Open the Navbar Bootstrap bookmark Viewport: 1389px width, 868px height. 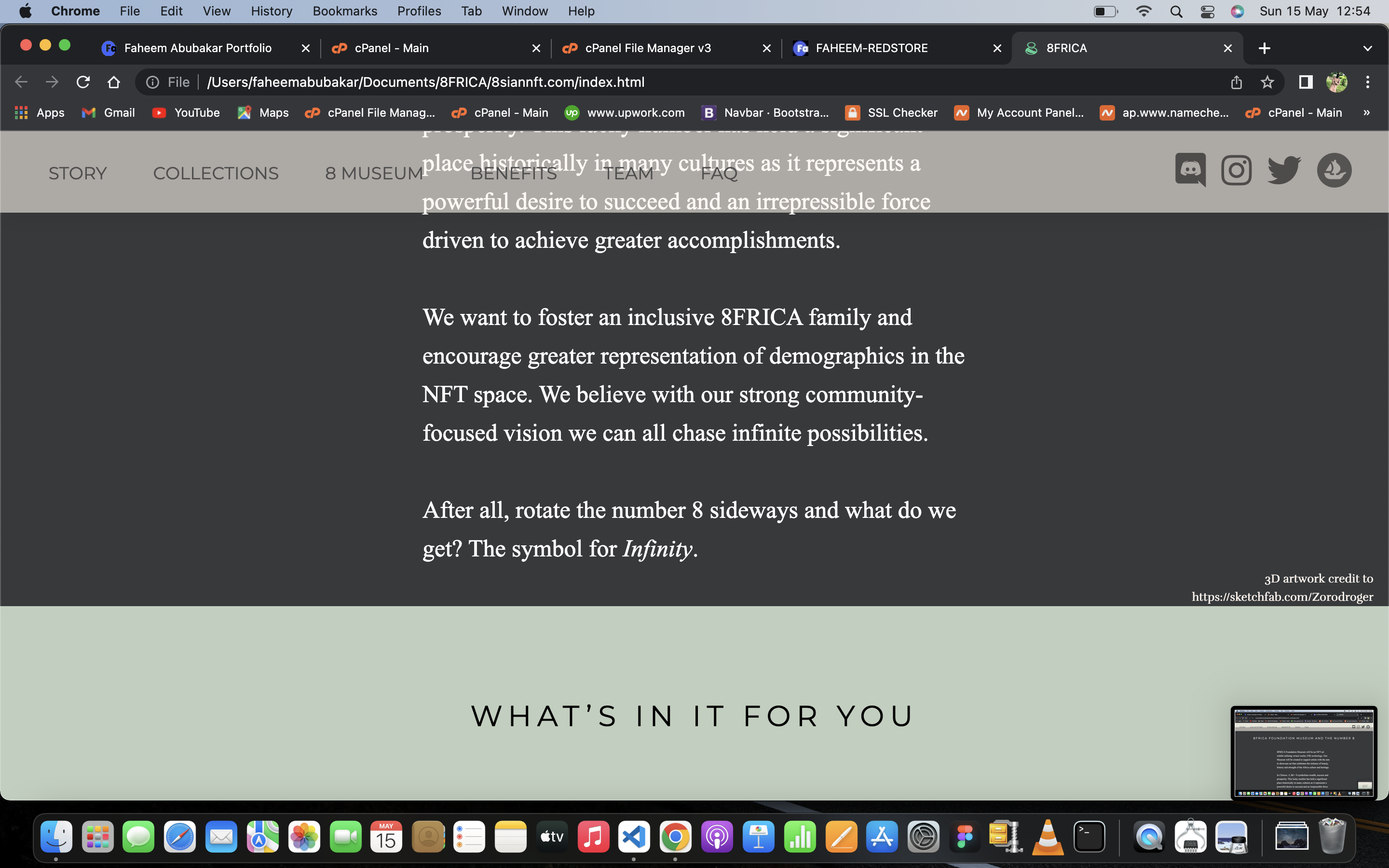point(766,112)
